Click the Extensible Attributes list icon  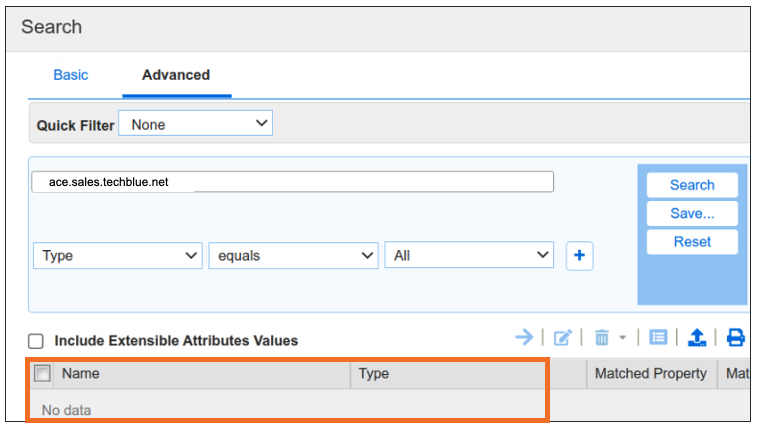658,338
